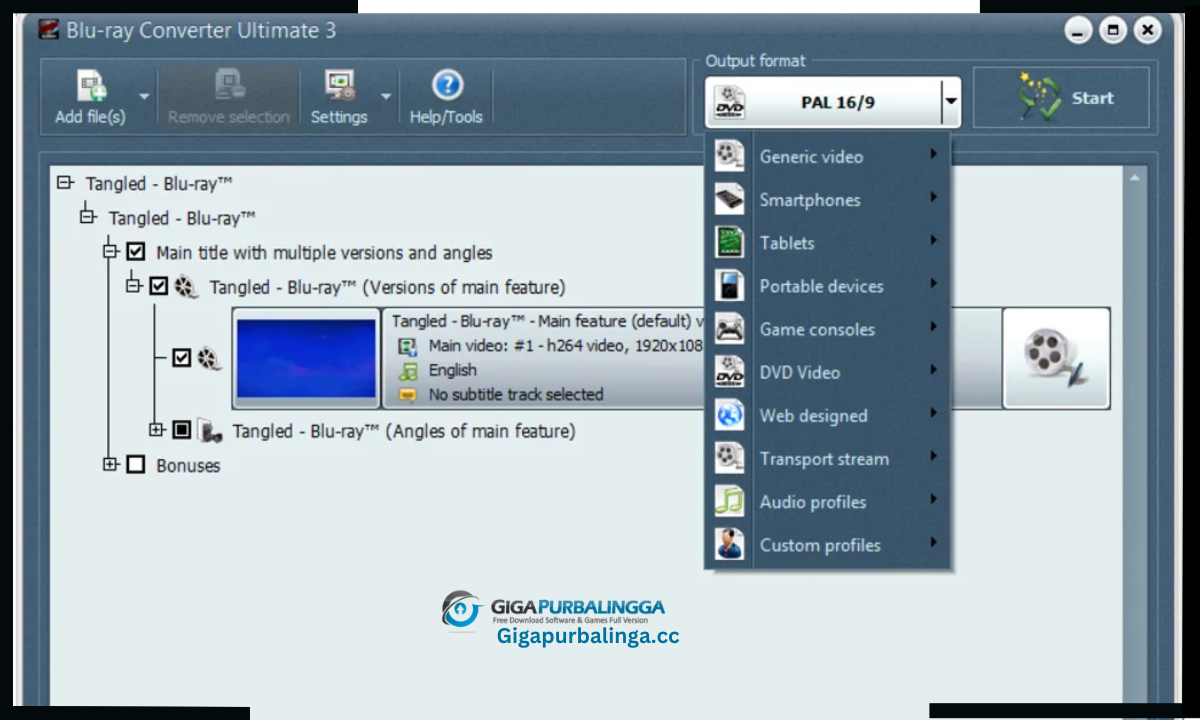Click the DVD Video disc icon
Image resolution: width=1200 pixels, height=720 pixels.
[730, 372]
